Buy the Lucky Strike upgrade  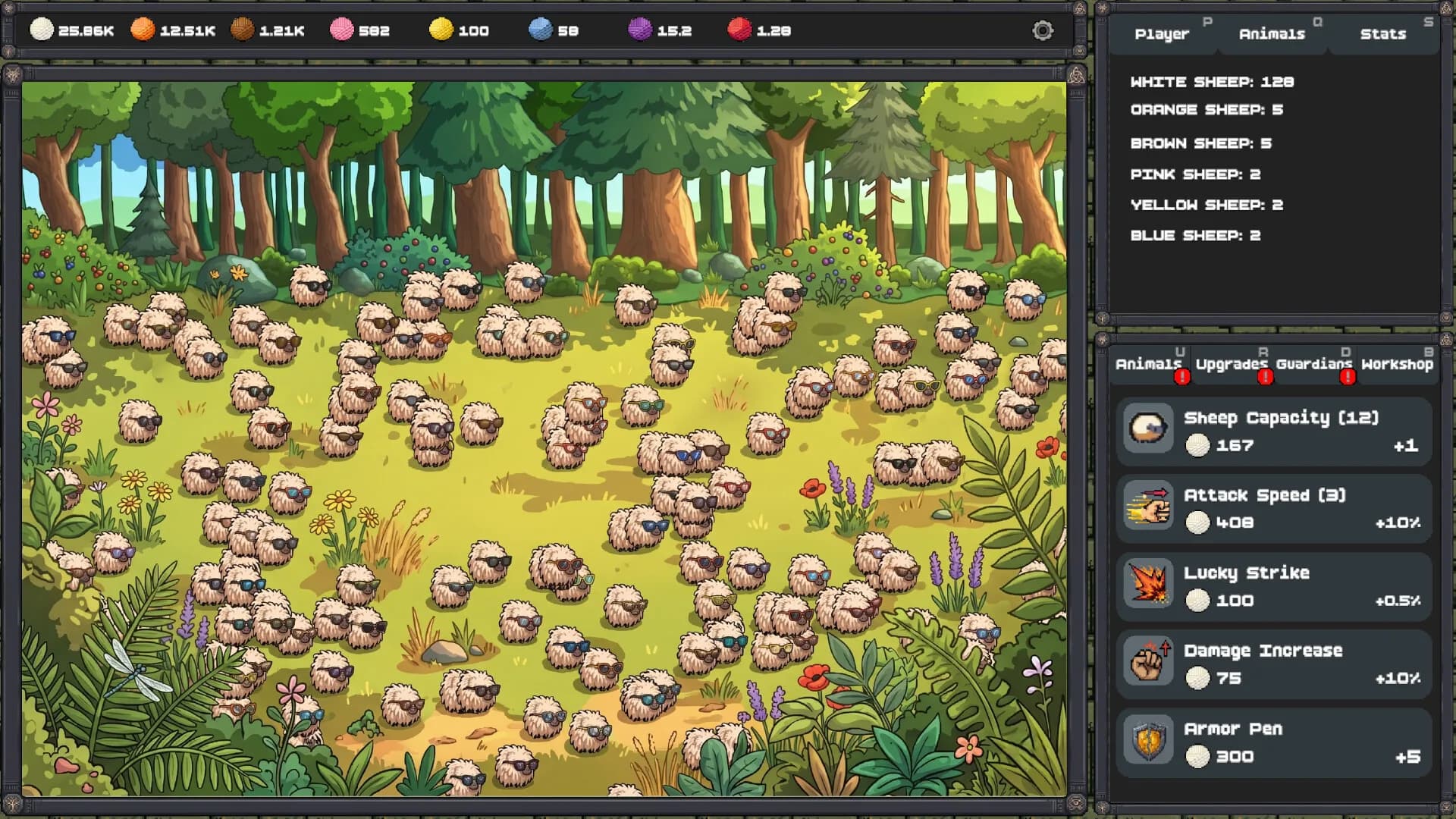[x=1273, y=586]
